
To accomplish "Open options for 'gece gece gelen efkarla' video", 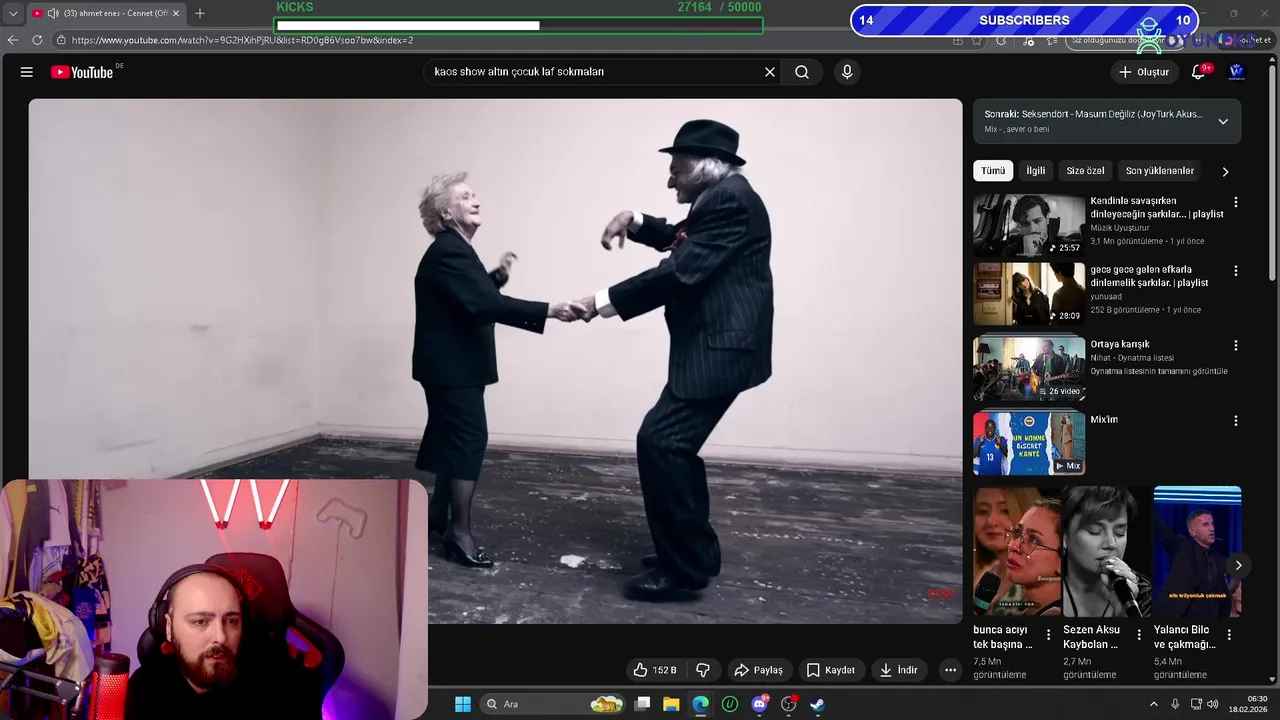I will [x=1235, y=271].
